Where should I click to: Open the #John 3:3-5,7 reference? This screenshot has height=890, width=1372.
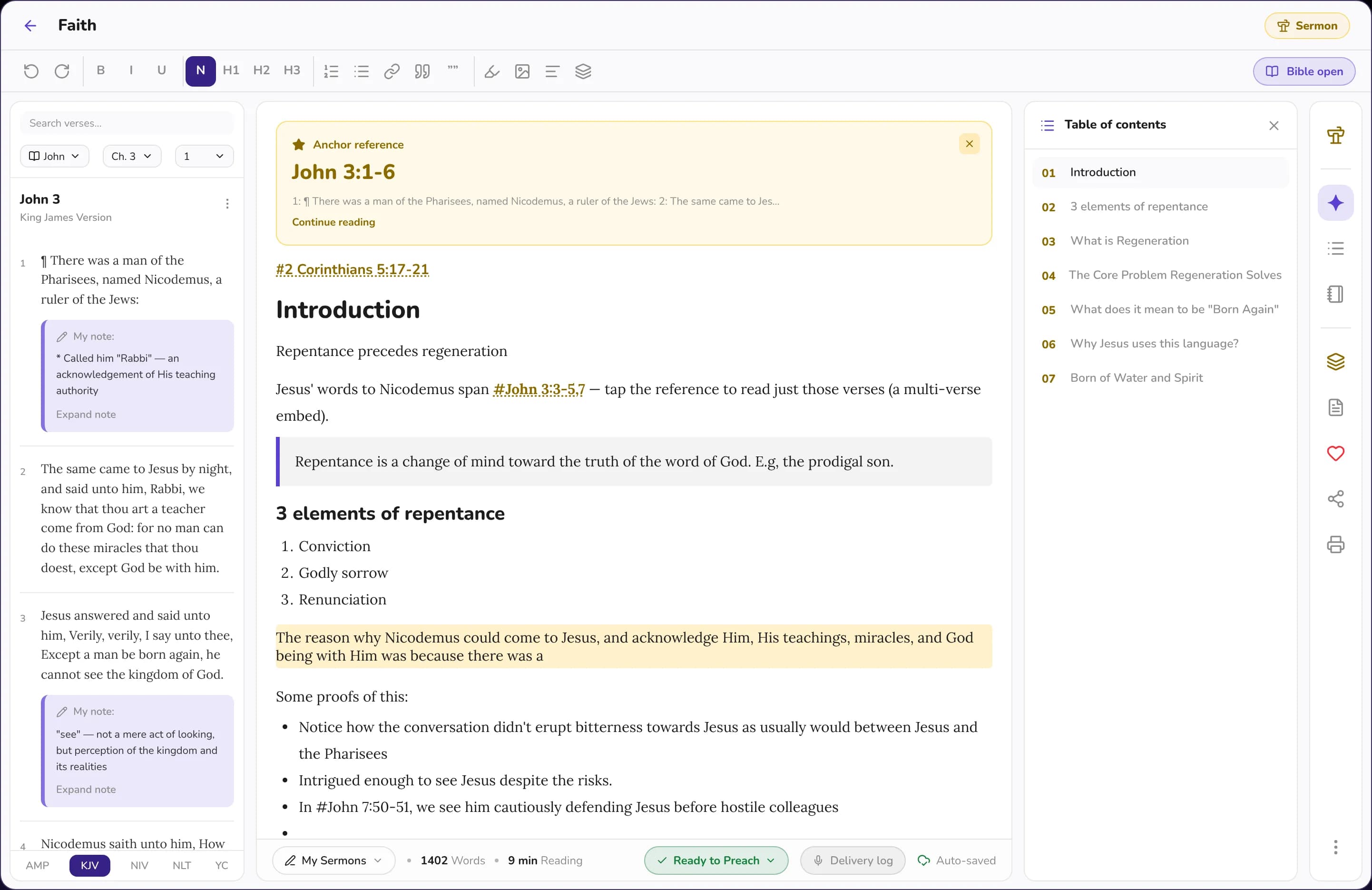pos(539,389)
